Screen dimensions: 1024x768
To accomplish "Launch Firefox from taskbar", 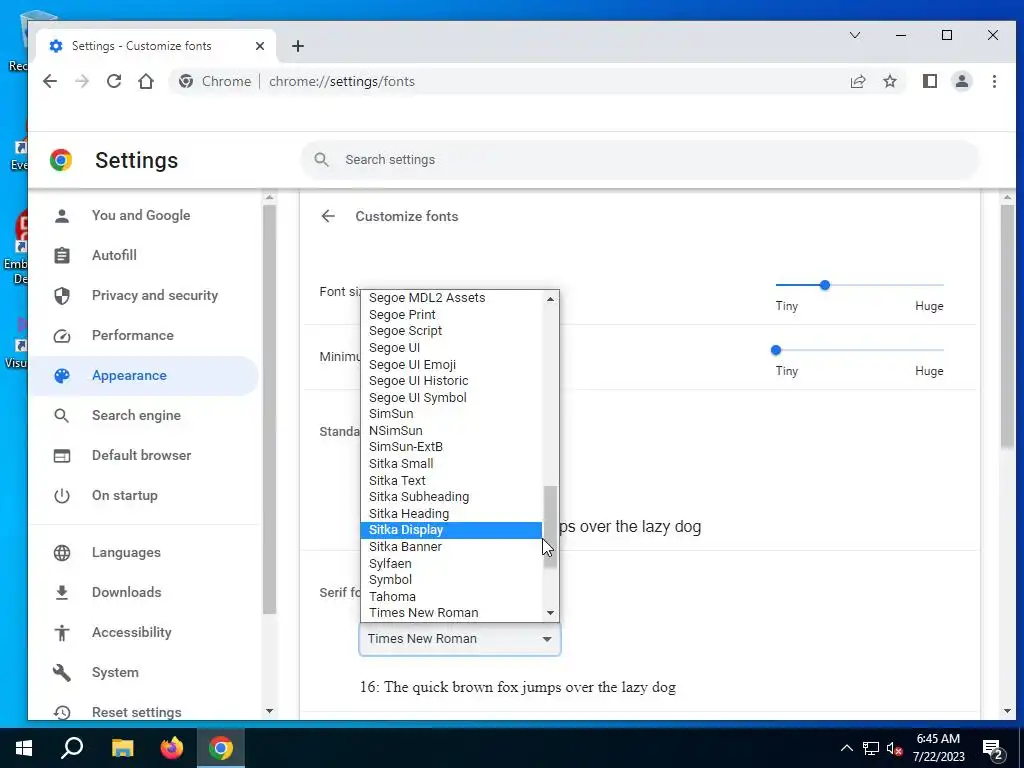I will click(x=172, y=748).
